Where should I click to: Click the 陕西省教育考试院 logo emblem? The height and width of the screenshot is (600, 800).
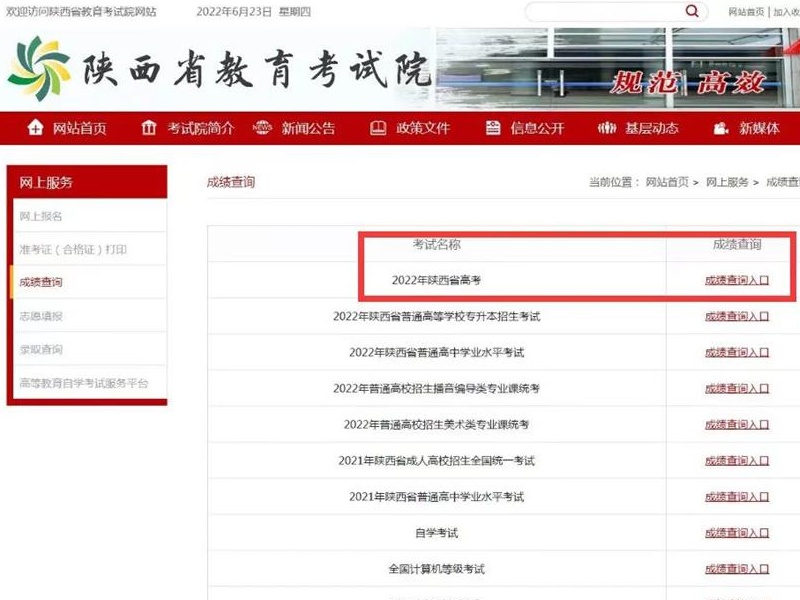(x=39, y=66)
